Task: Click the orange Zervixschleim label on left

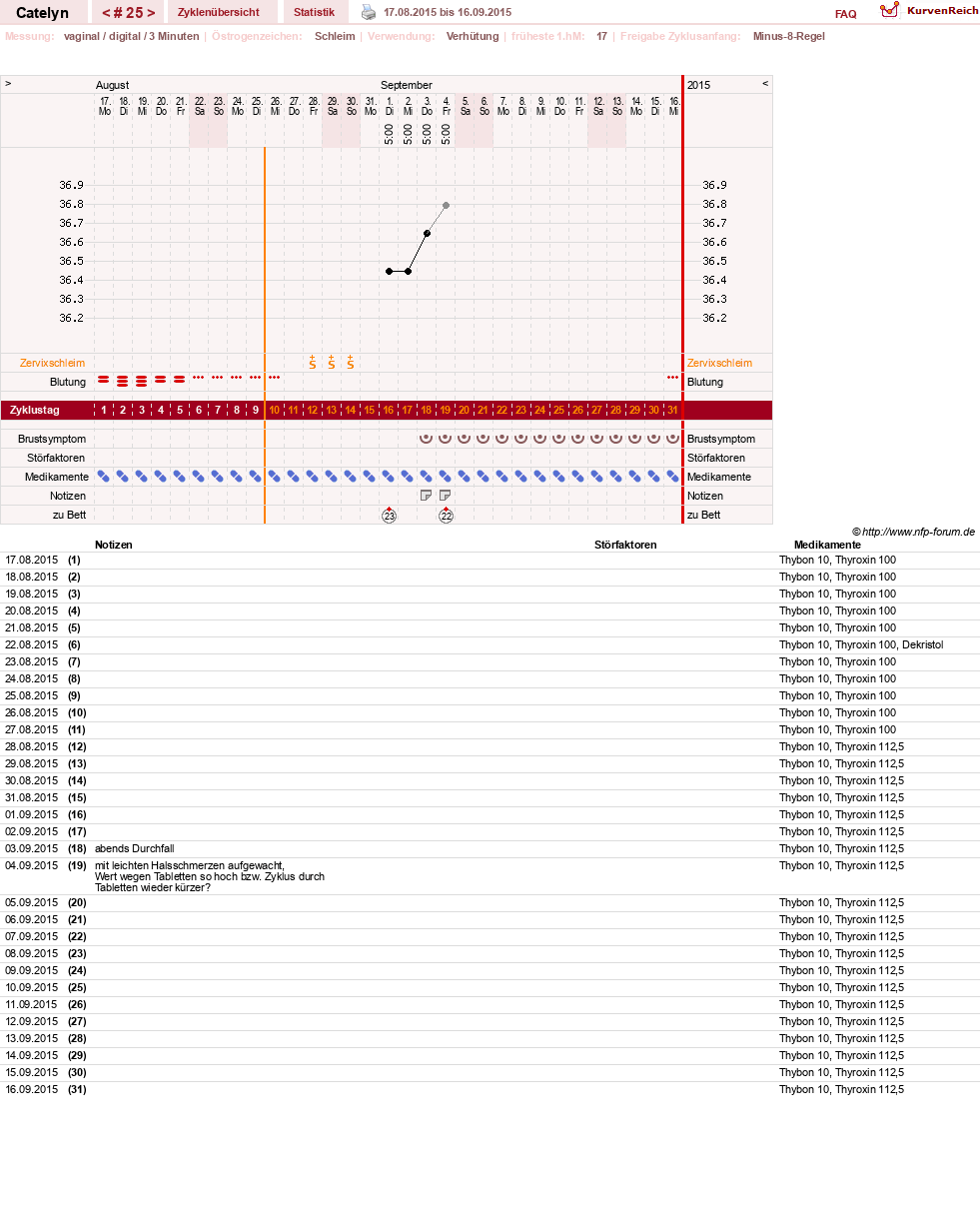Action: tap(52, 363)
